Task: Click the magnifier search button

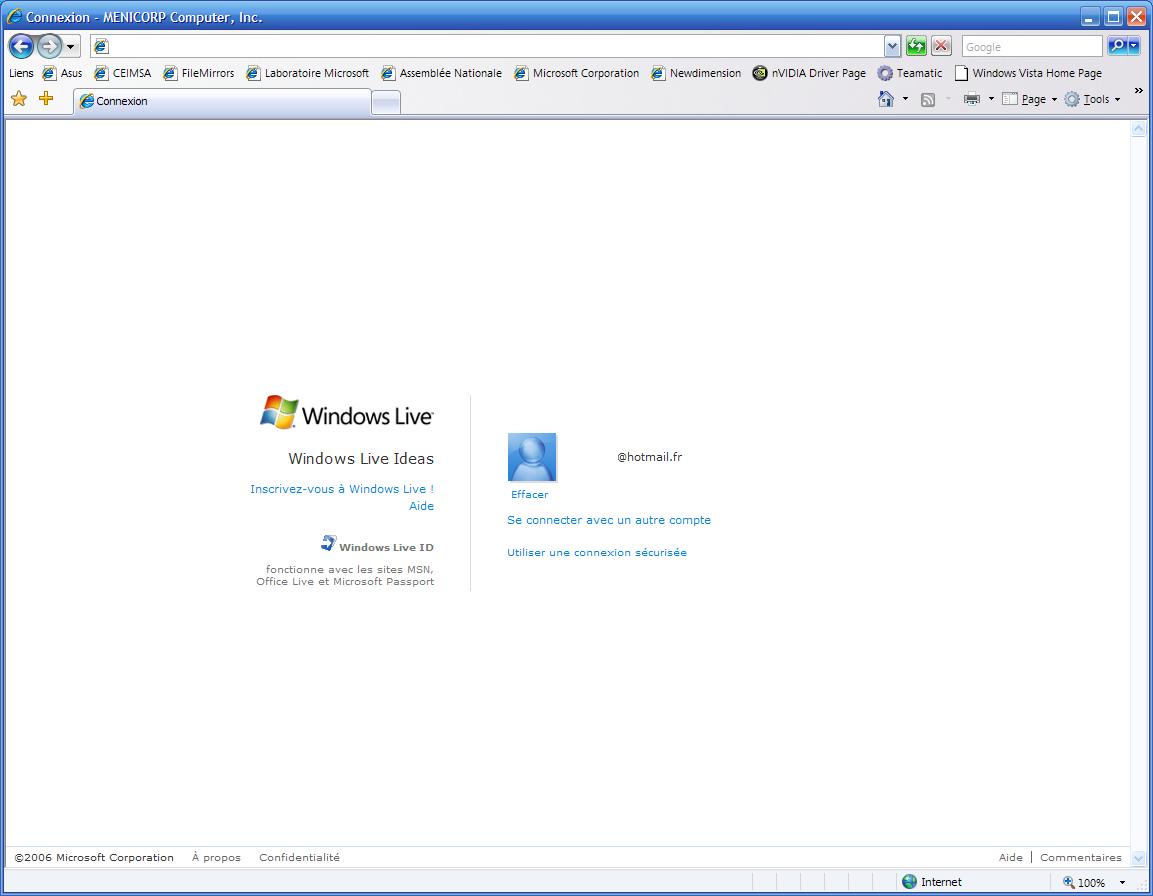Action: 1118,46
